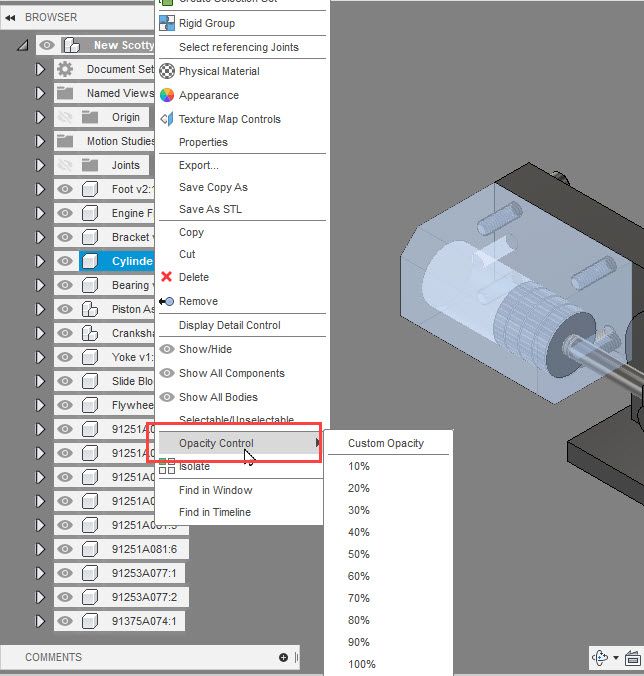
Task: Add a comment with the plus icon
Action: click(x=283, y=657)
